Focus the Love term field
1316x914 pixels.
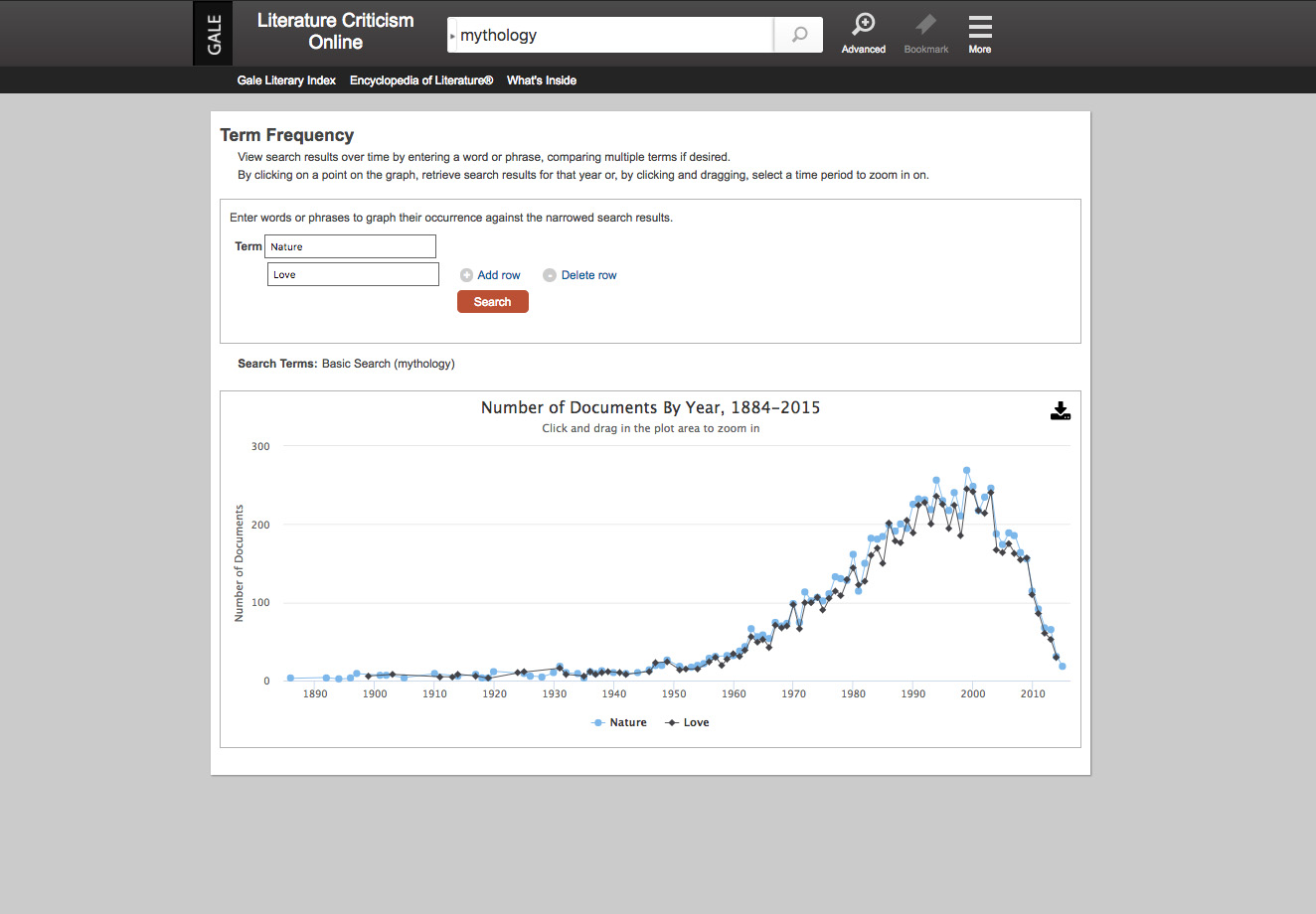click(353, 274)
